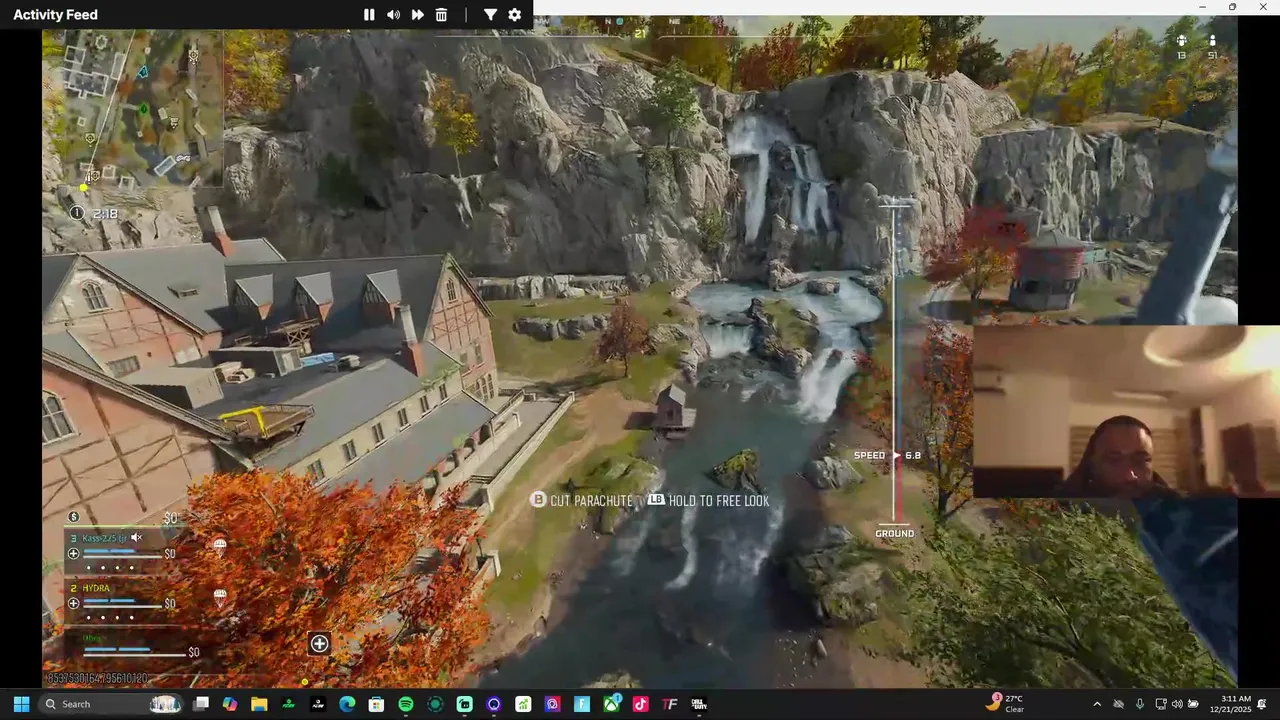Open network status tray icon
Screen dimensions: 1280x720
click(x=1161, y=704)
